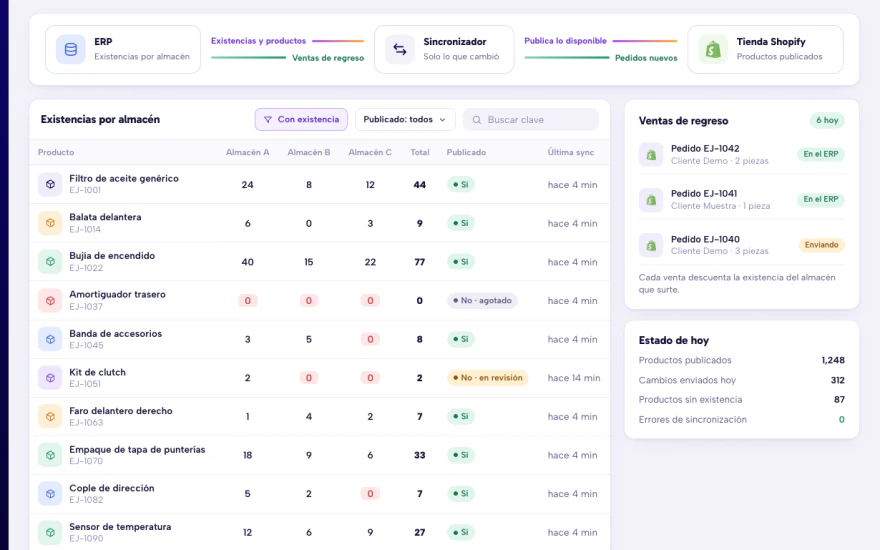Image resolution: width=880 pixels, height=550 pixels.
Task: Click the No · agotado status badge
Action: pos(482,300)
